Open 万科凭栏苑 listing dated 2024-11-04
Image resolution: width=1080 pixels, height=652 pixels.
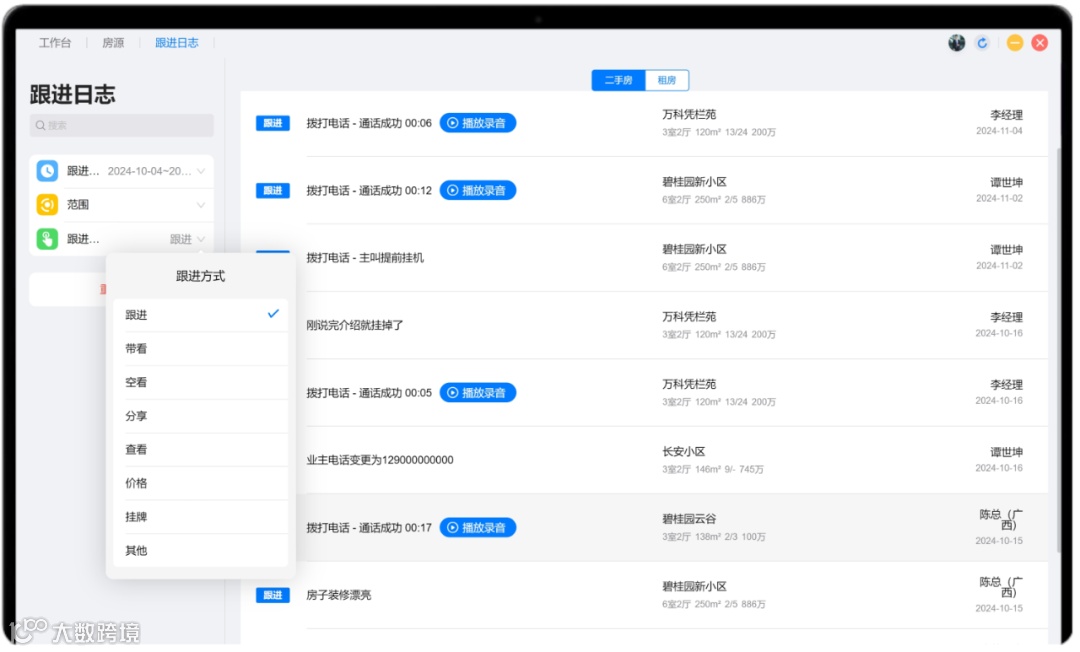689,114
